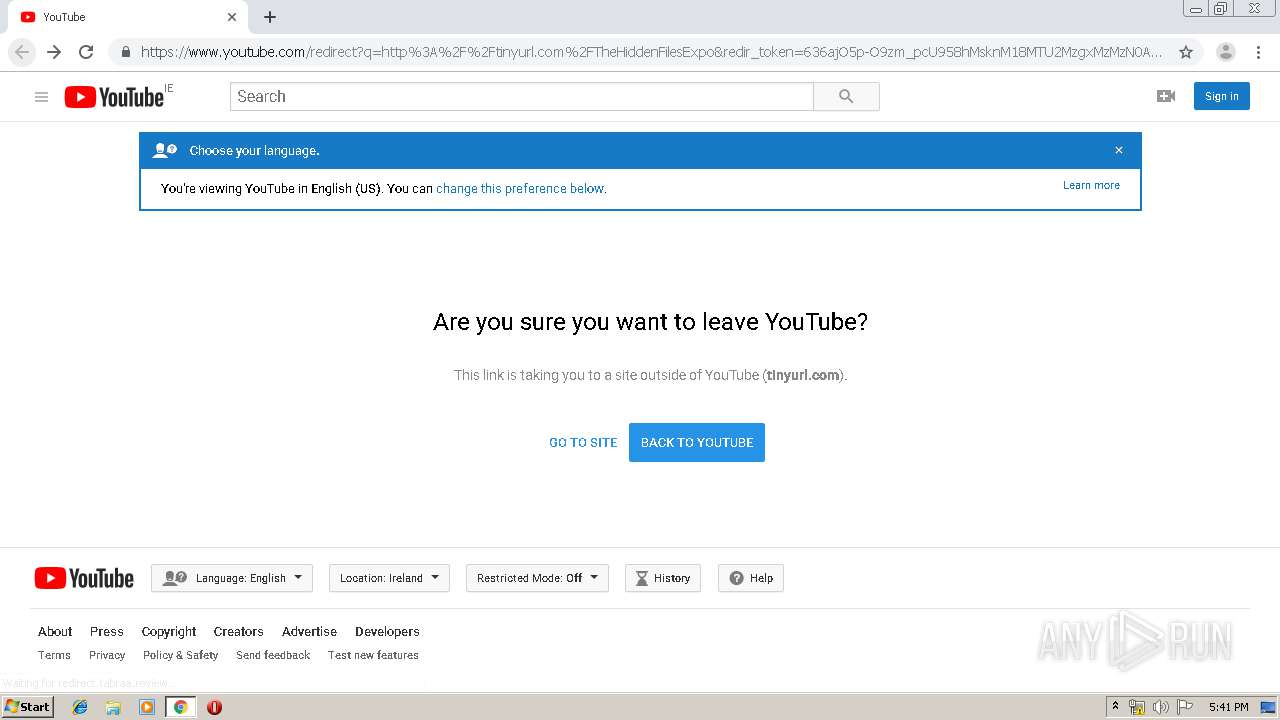This screenshot has width=1280, height=720.
Task: Open Help from the footer
Action: click(751, 578)
